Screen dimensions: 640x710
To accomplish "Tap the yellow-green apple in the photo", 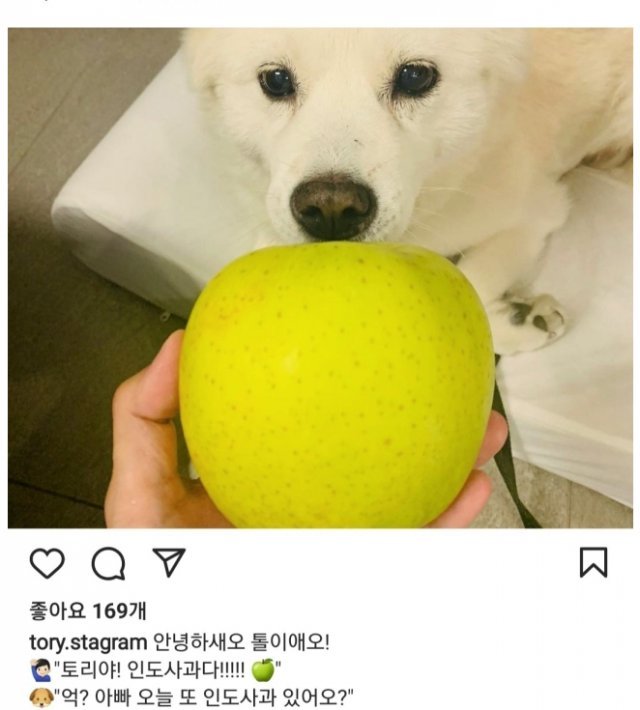I will [336, 385].
